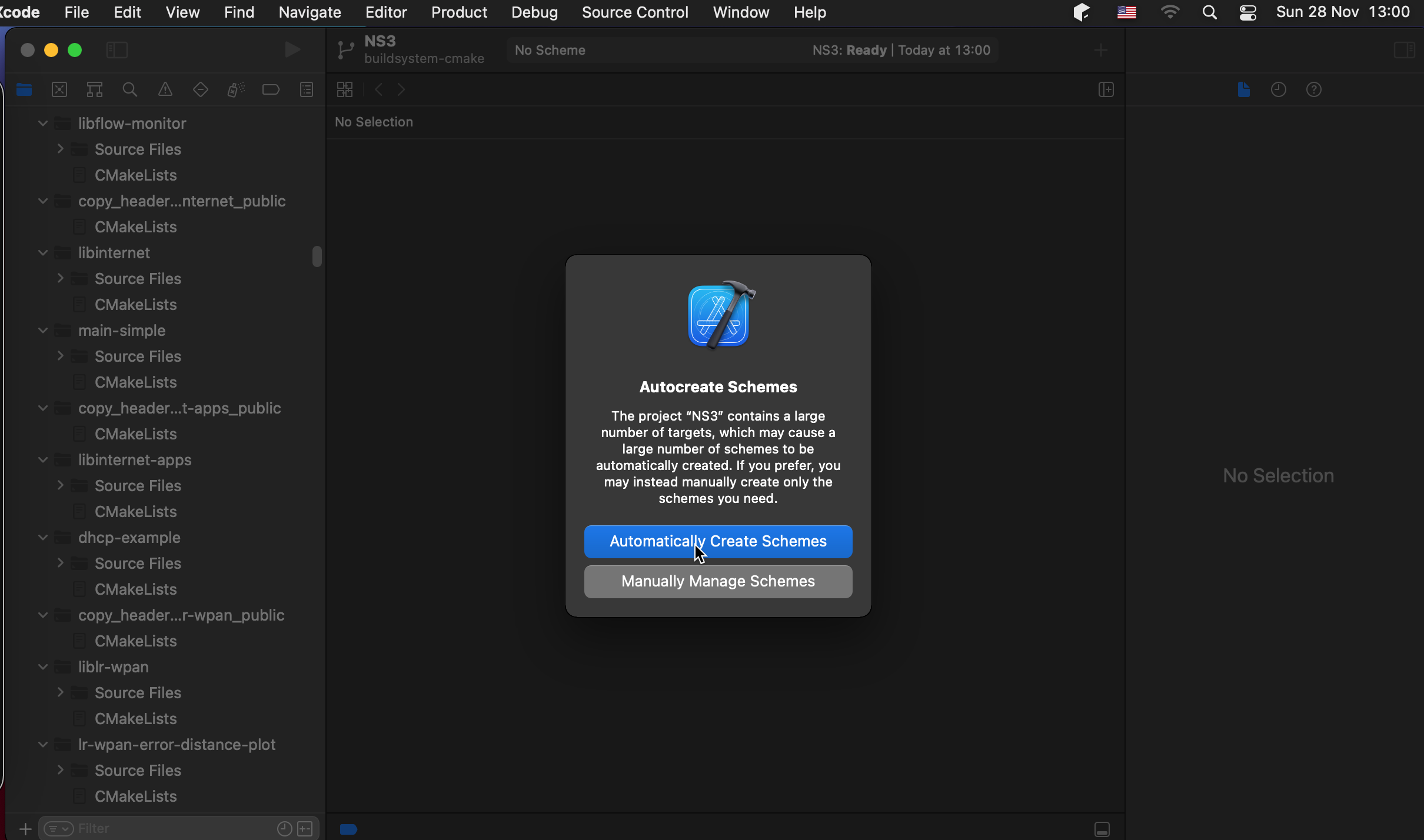Open the Issue navigator warning icon
Screen dimensions: 1424x840
point(165,89)
